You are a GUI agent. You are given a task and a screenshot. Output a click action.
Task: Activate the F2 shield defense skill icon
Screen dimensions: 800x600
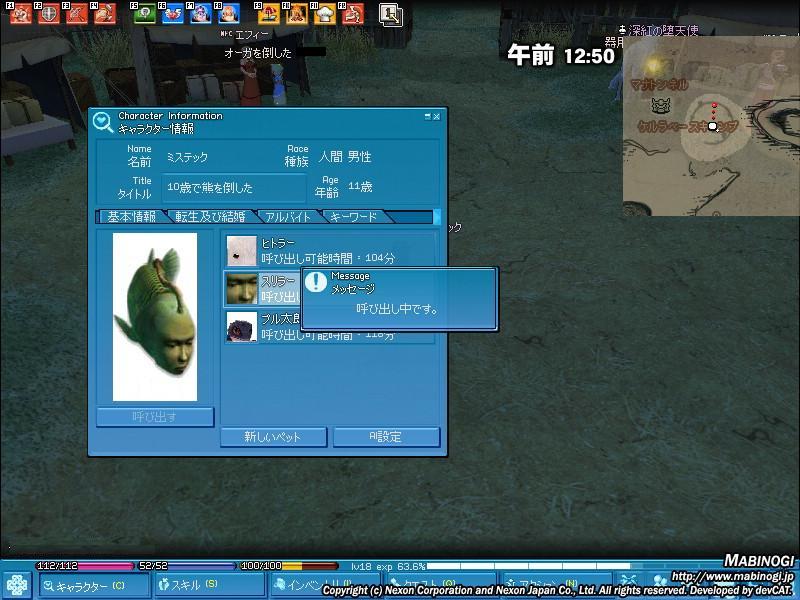[48, 13]
